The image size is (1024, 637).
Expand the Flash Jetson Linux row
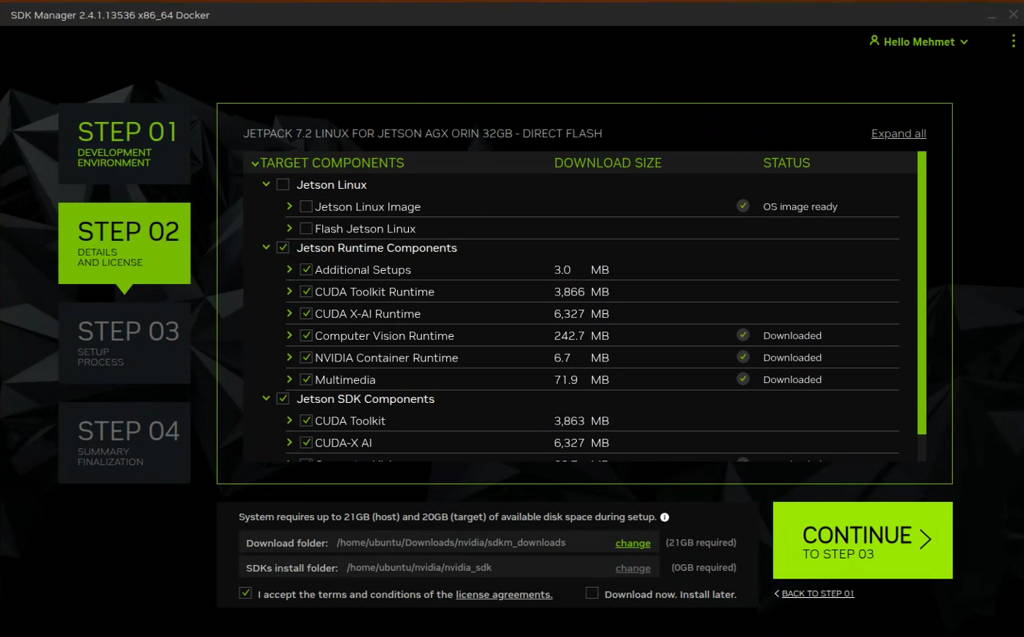[289, 228]
